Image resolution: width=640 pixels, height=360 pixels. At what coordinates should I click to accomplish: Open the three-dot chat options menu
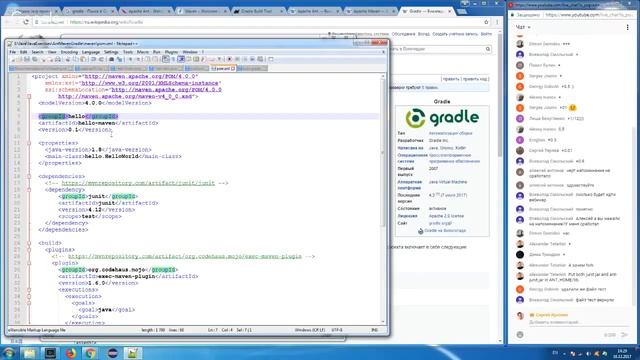(627, 27)
